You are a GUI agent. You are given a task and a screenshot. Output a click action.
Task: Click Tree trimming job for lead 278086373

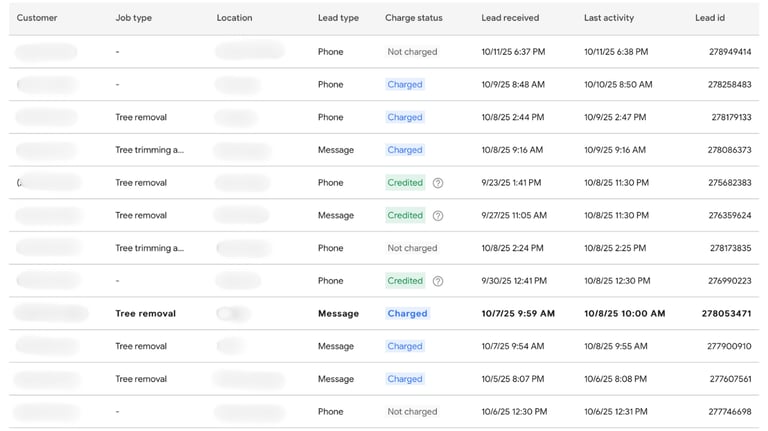point(149,150)
